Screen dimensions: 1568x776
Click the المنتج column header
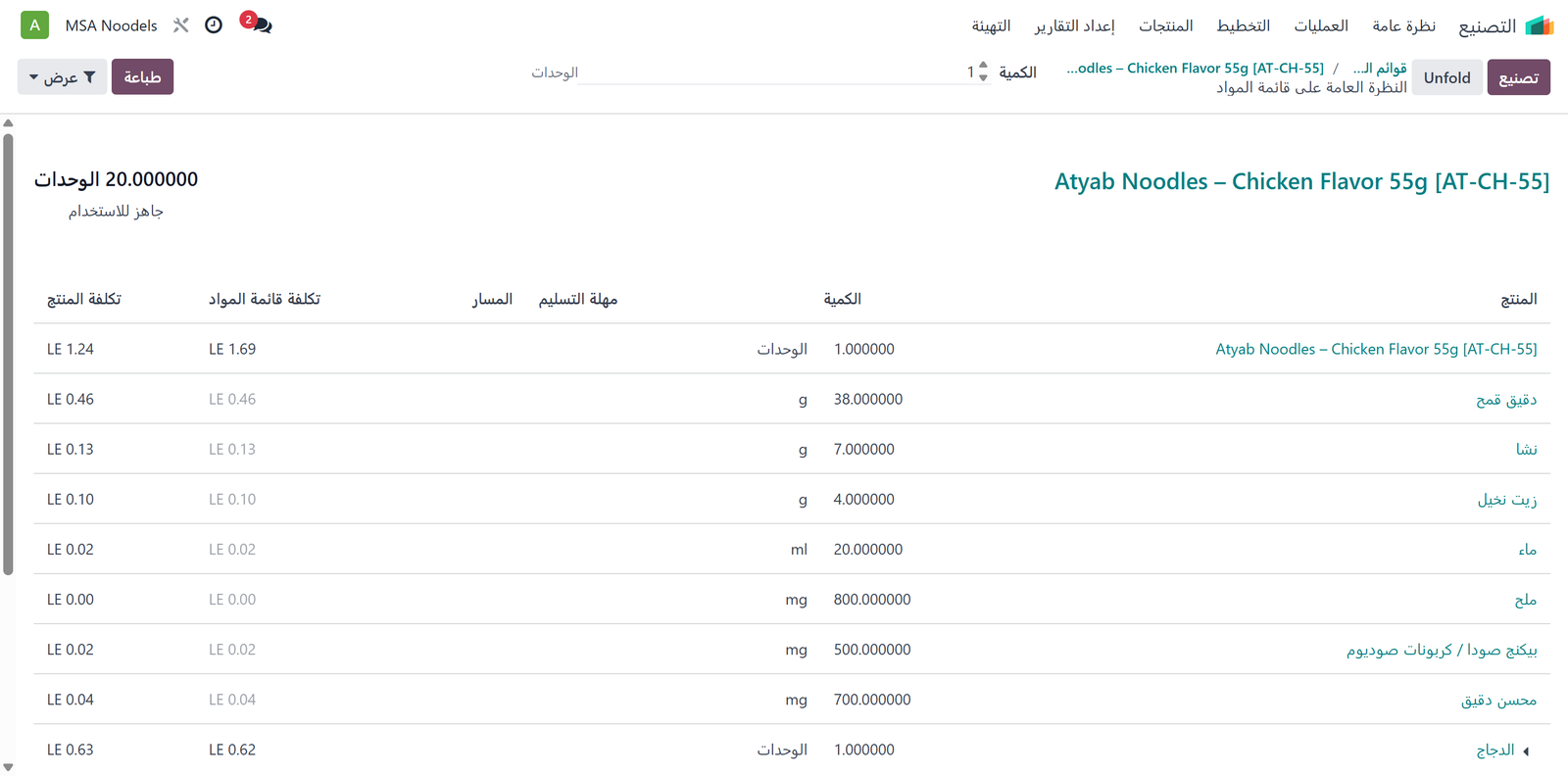click(x=1518, y=299)
